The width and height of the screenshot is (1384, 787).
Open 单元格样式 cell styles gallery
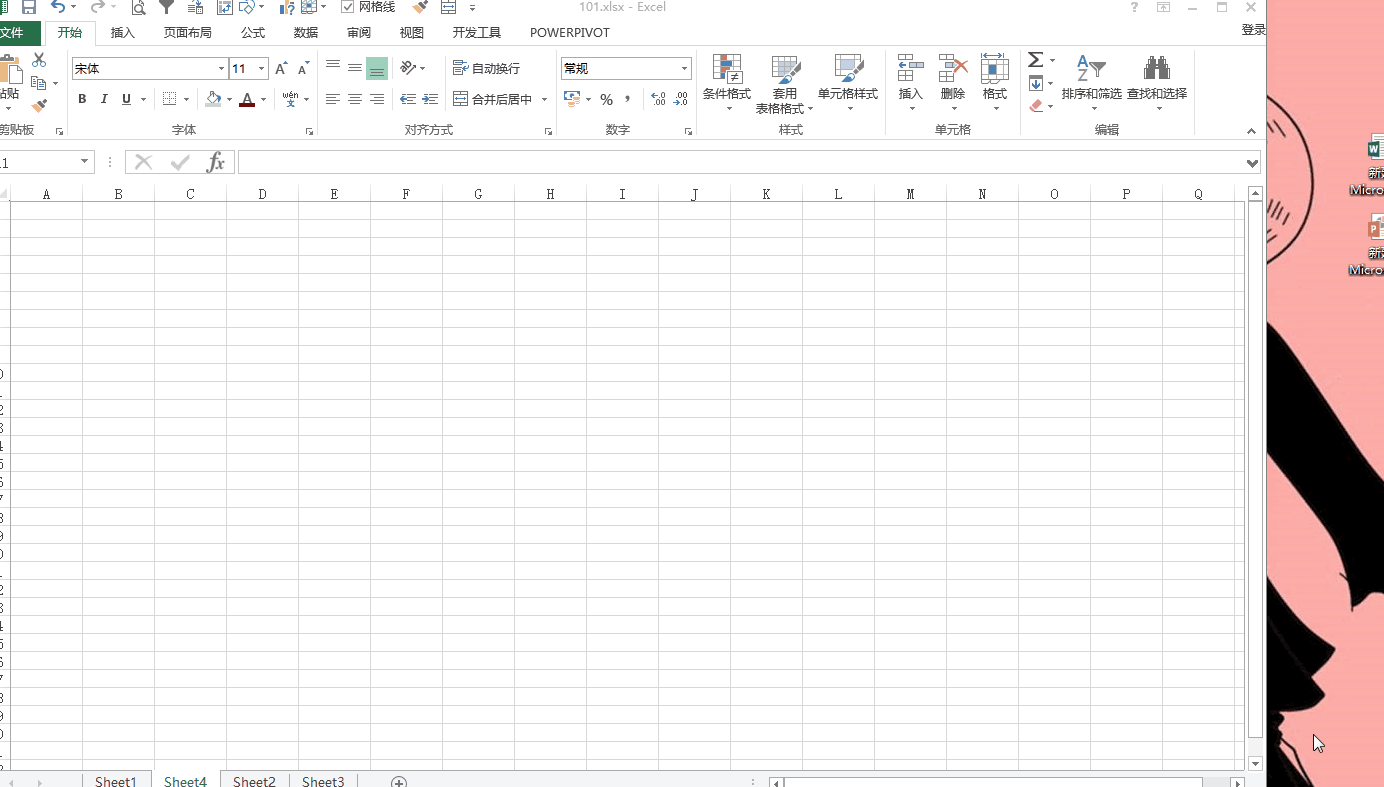pos(848,83)
